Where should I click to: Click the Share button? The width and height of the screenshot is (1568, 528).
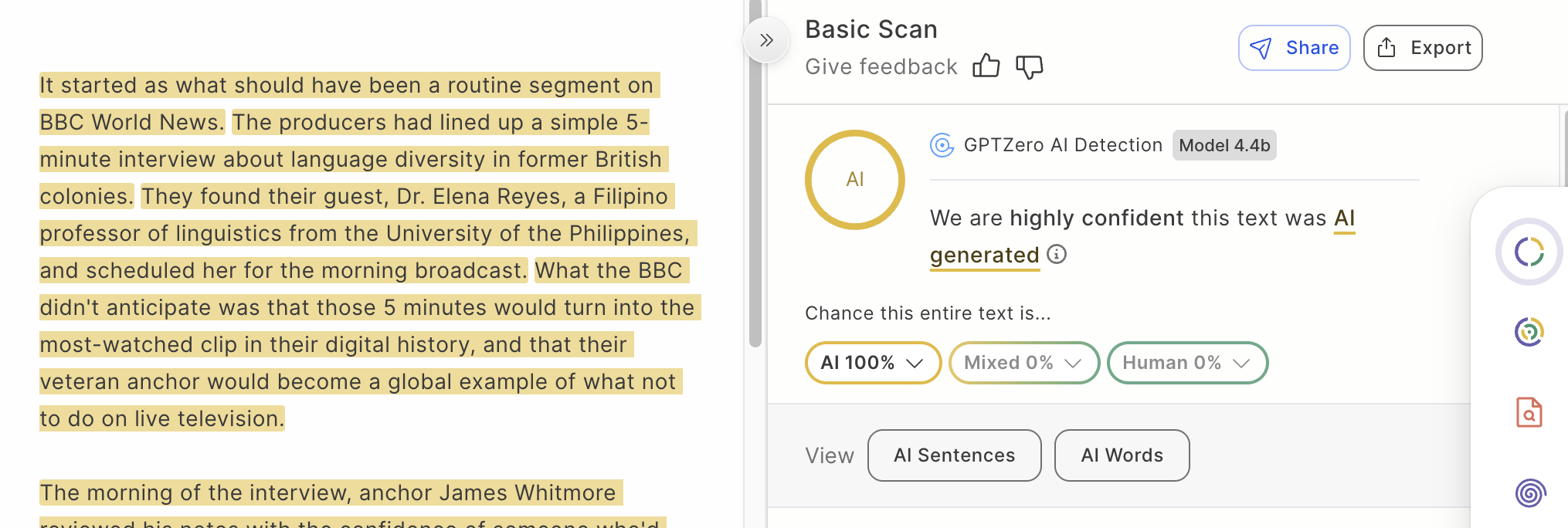click(x=1294, y=48)
